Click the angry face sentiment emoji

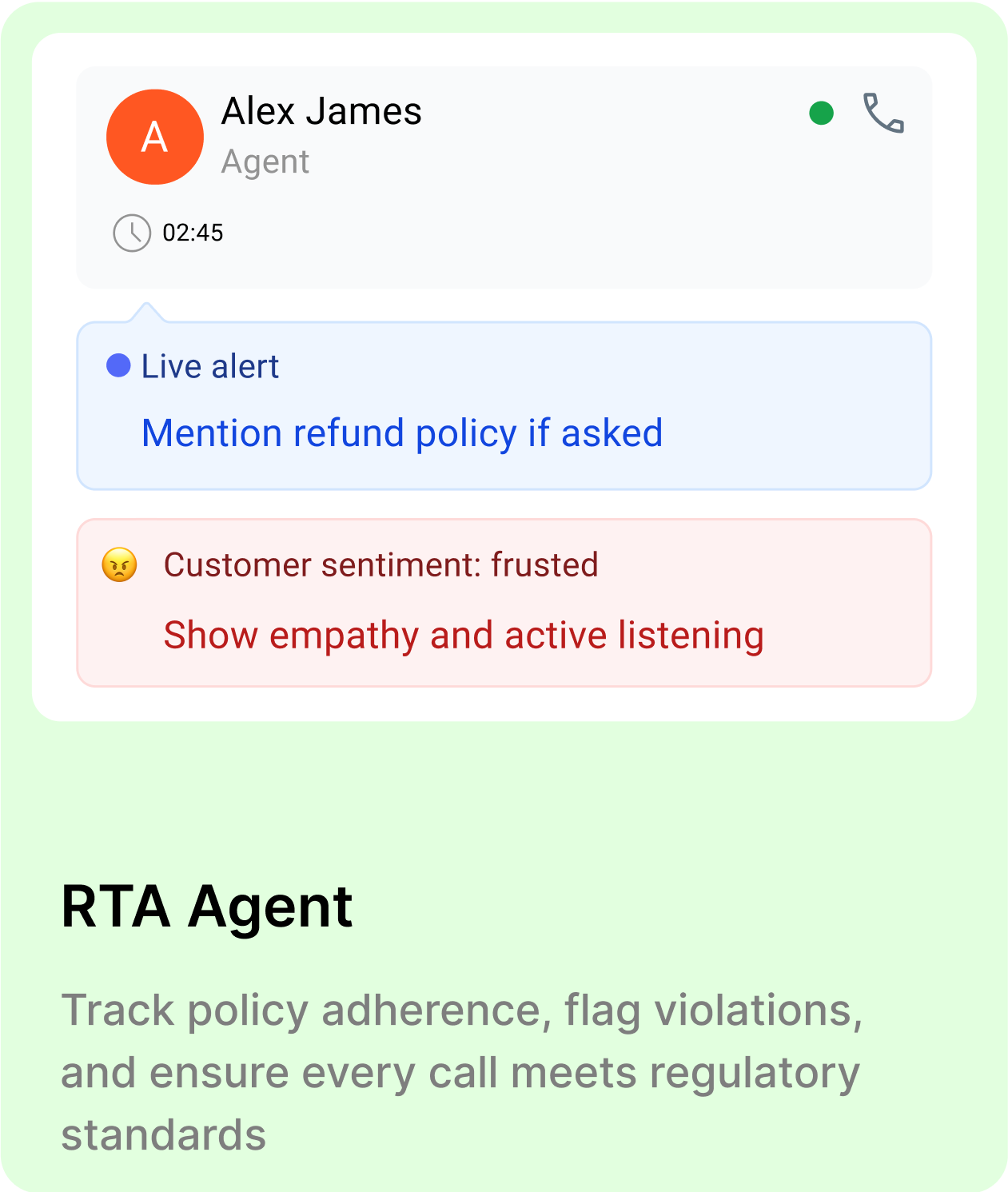(119, 564)
